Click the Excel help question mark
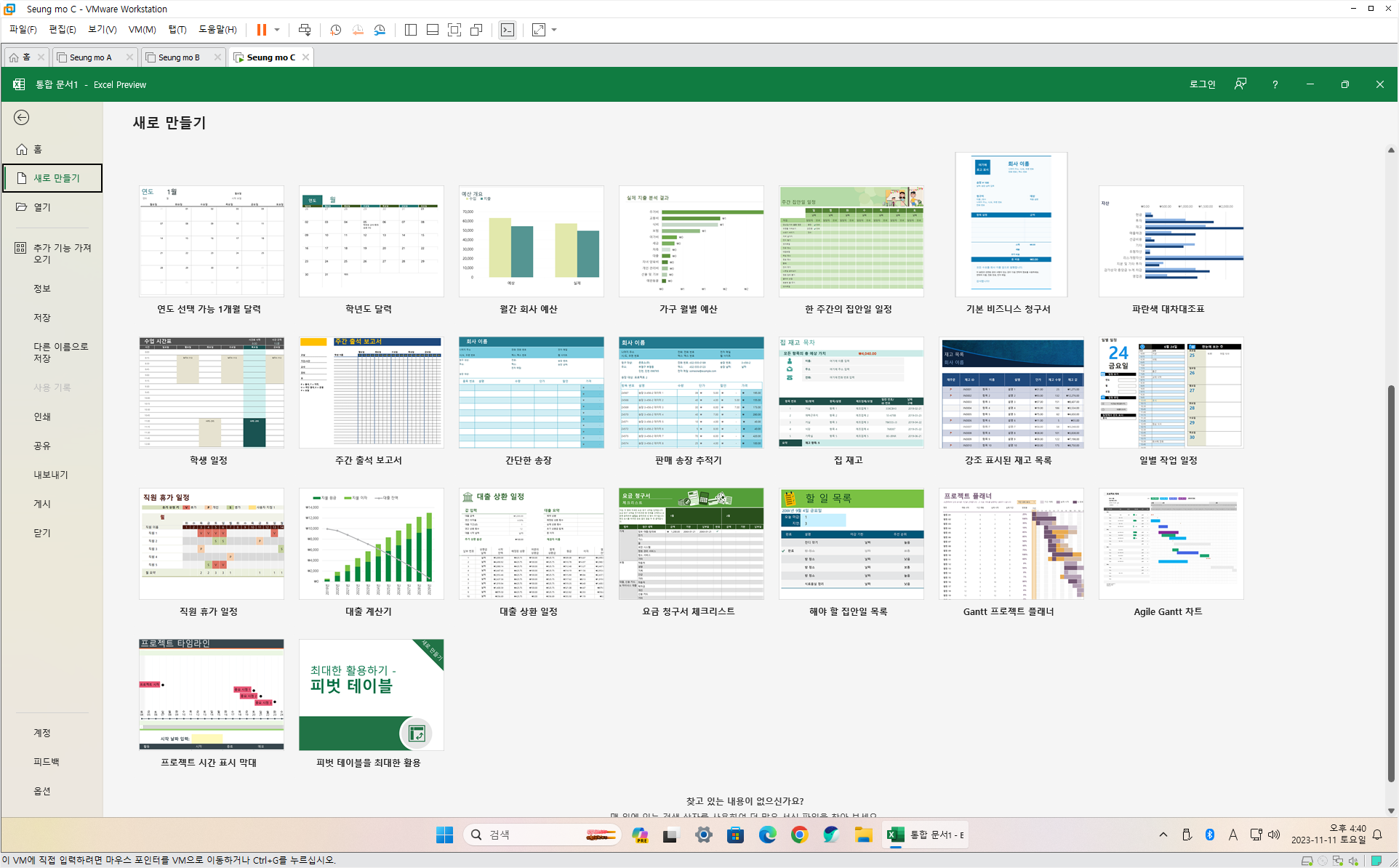The height and width of the screenshot is (868, 1399). (x=1275, y=84)
